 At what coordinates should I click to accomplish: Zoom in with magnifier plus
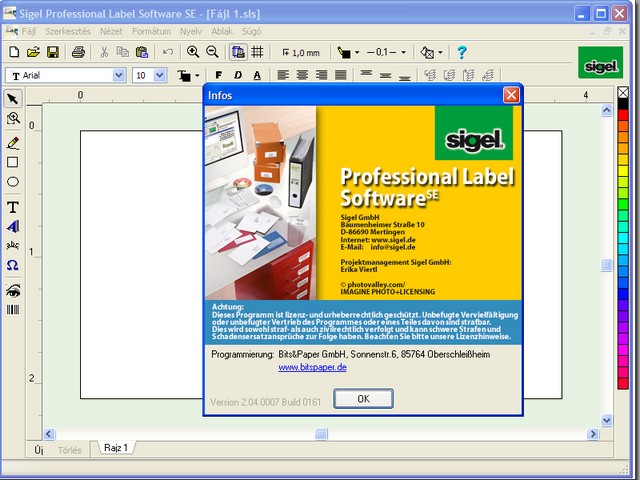193,52
